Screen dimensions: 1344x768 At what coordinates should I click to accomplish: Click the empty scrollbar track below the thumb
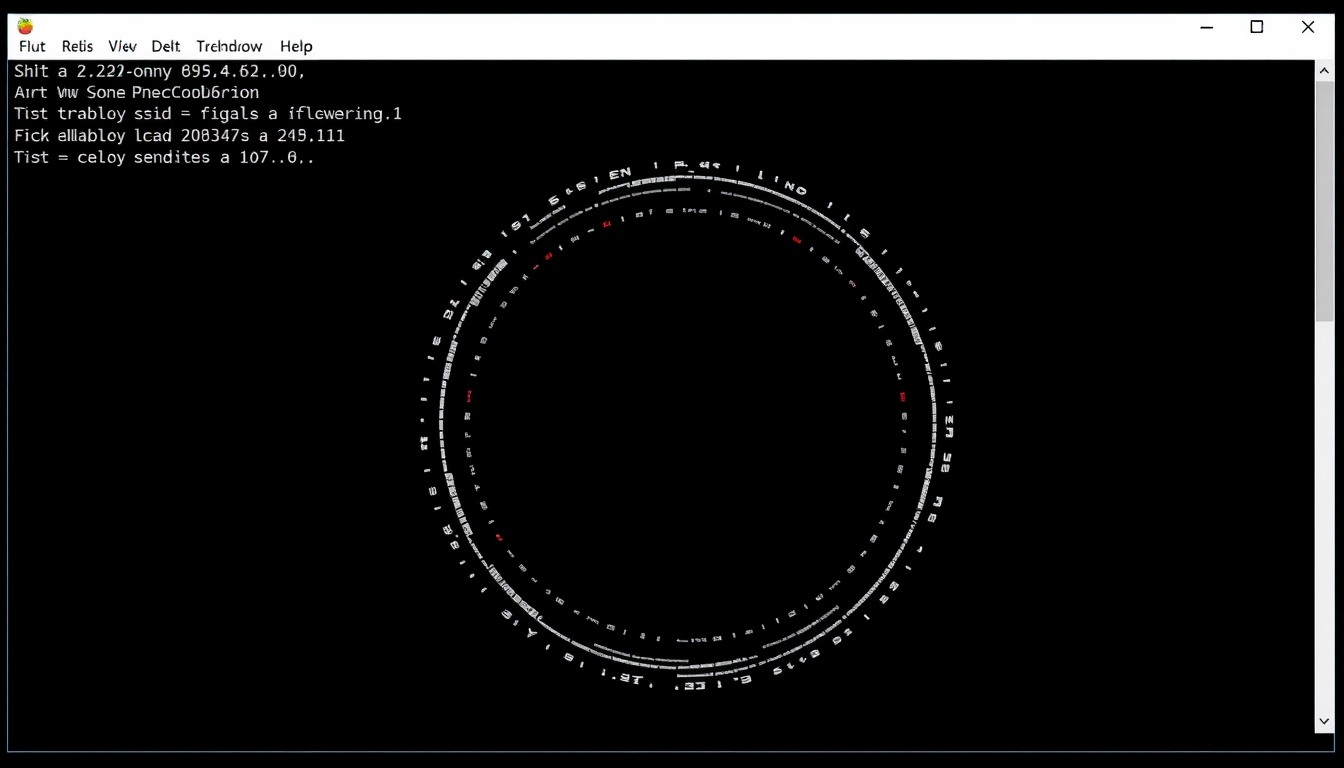coord(1324,515)
